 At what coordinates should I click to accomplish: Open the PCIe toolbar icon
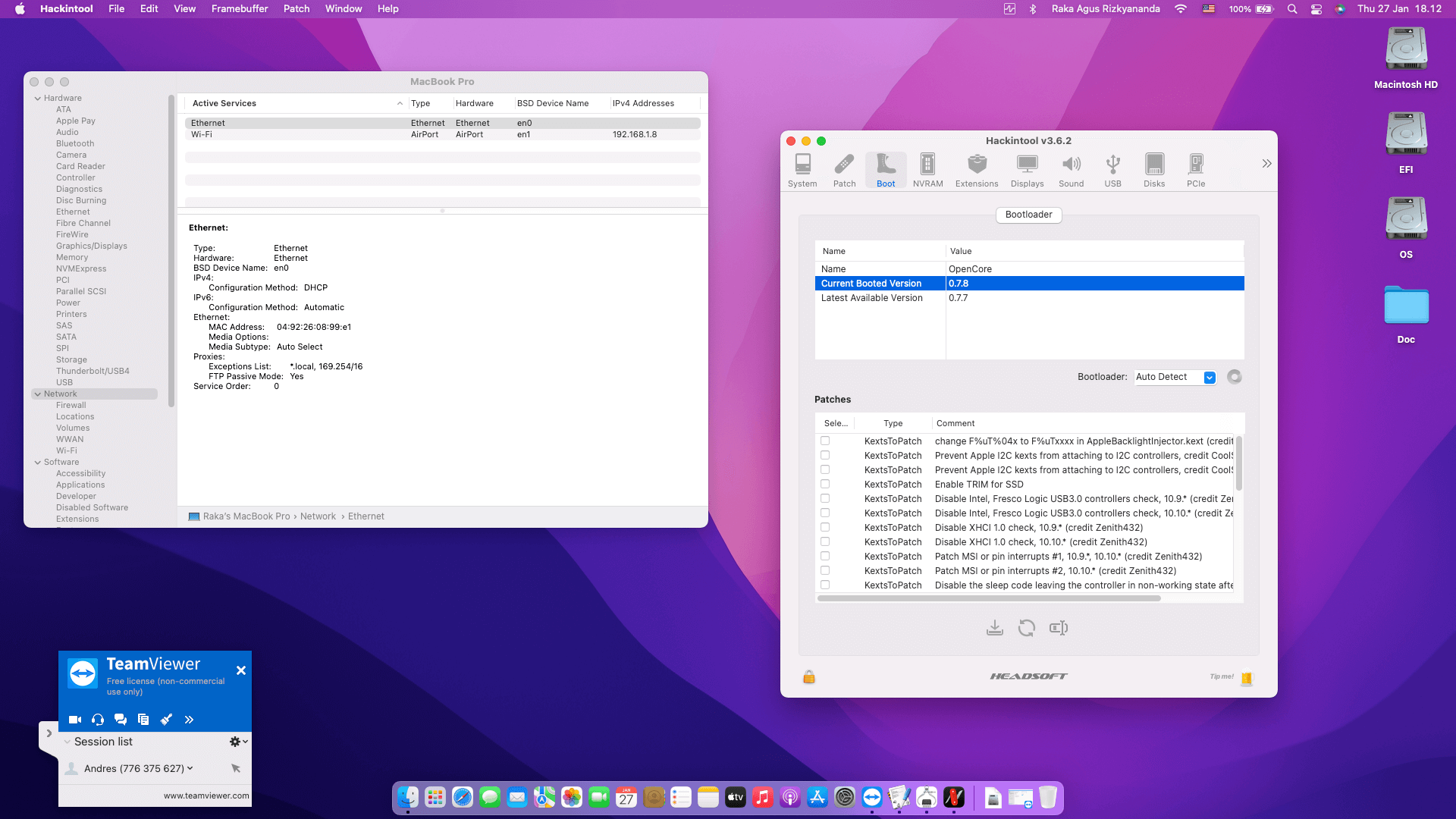[x=1196, y=170]
